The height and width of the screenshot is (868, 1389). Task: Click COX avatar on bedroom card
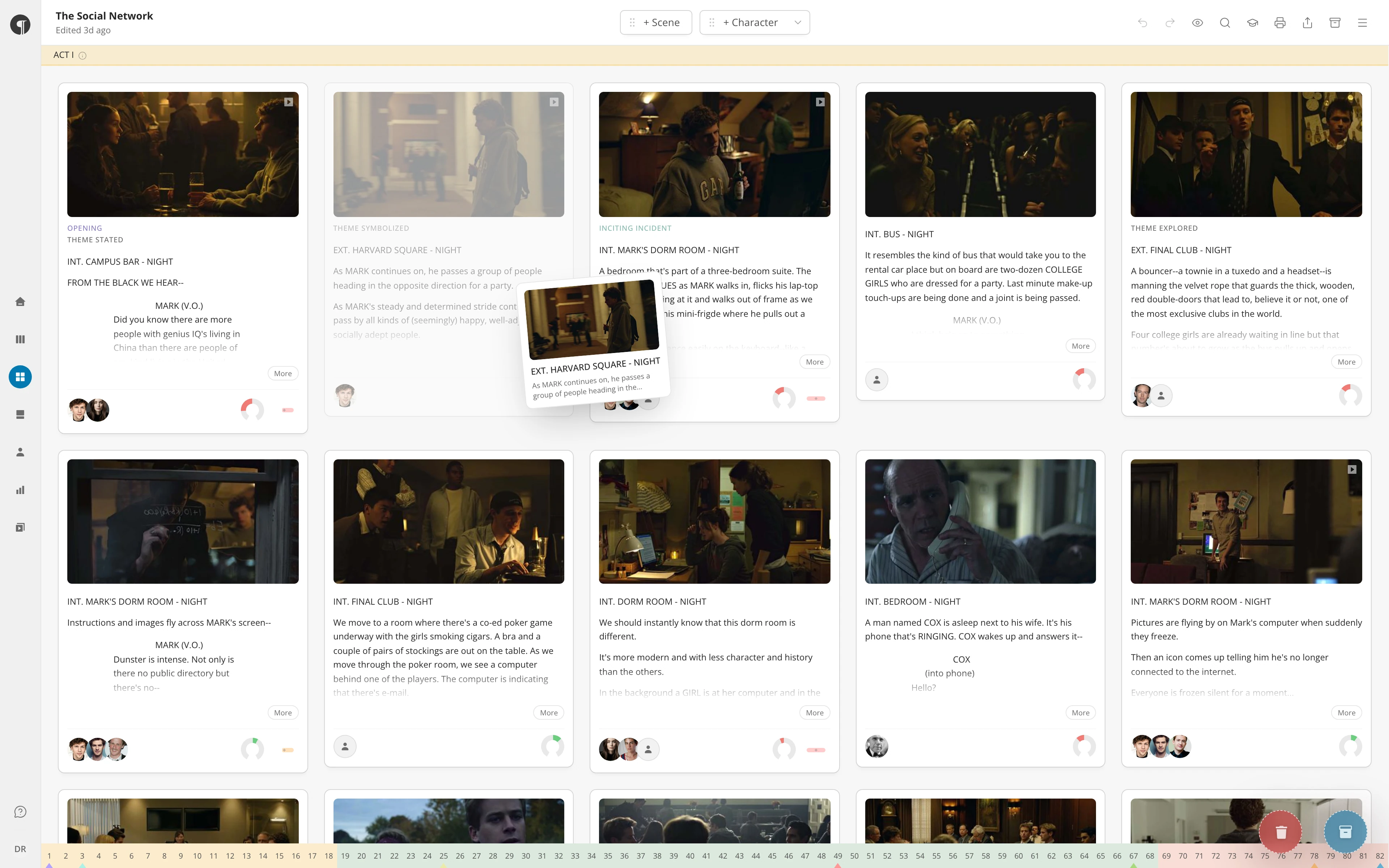pyautogui.click(x=876, y=746)
